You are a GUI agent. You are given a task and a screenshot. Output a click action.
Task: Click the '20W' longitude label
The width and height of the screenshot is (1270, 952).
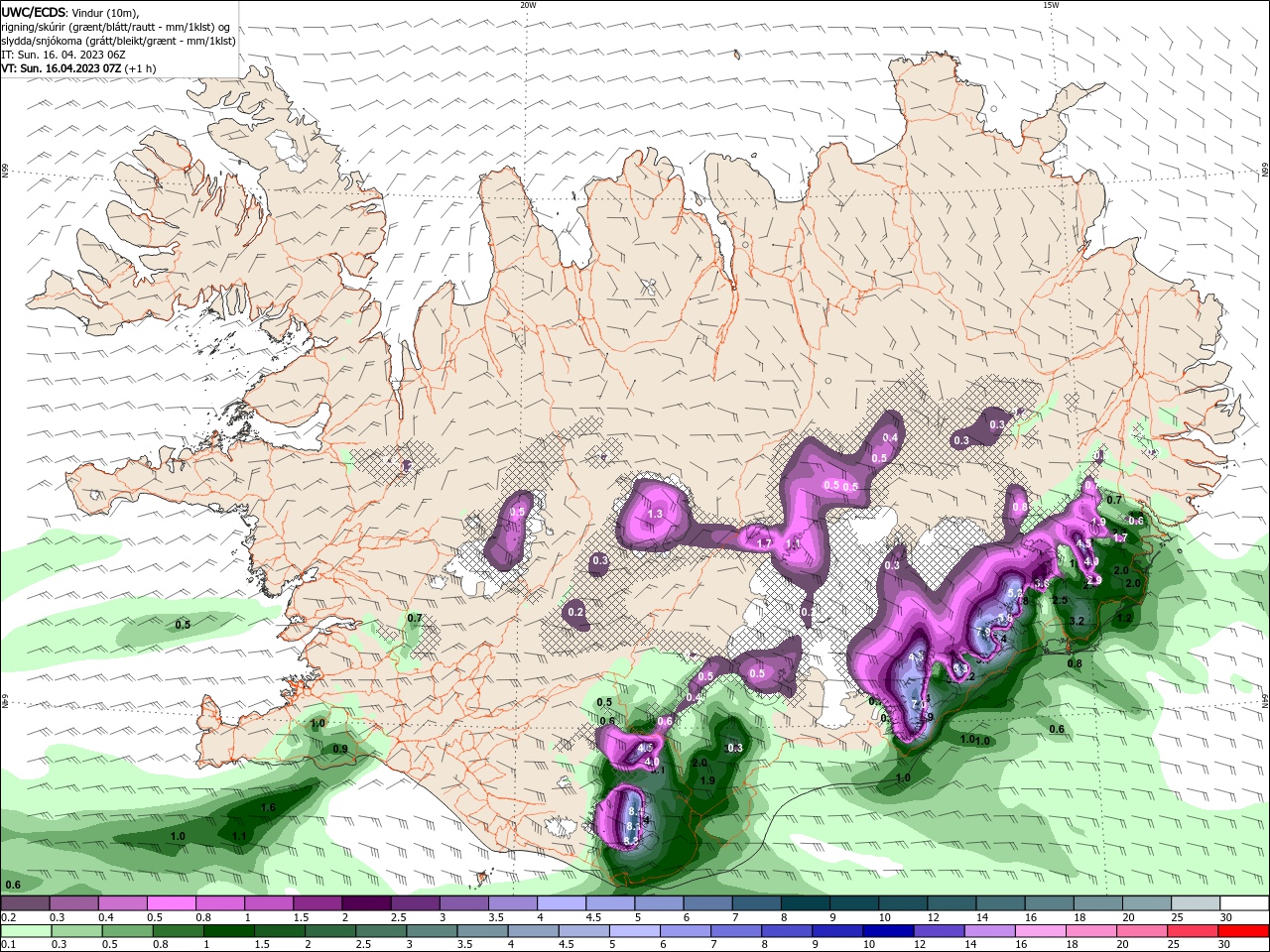[x=528, y=5]
